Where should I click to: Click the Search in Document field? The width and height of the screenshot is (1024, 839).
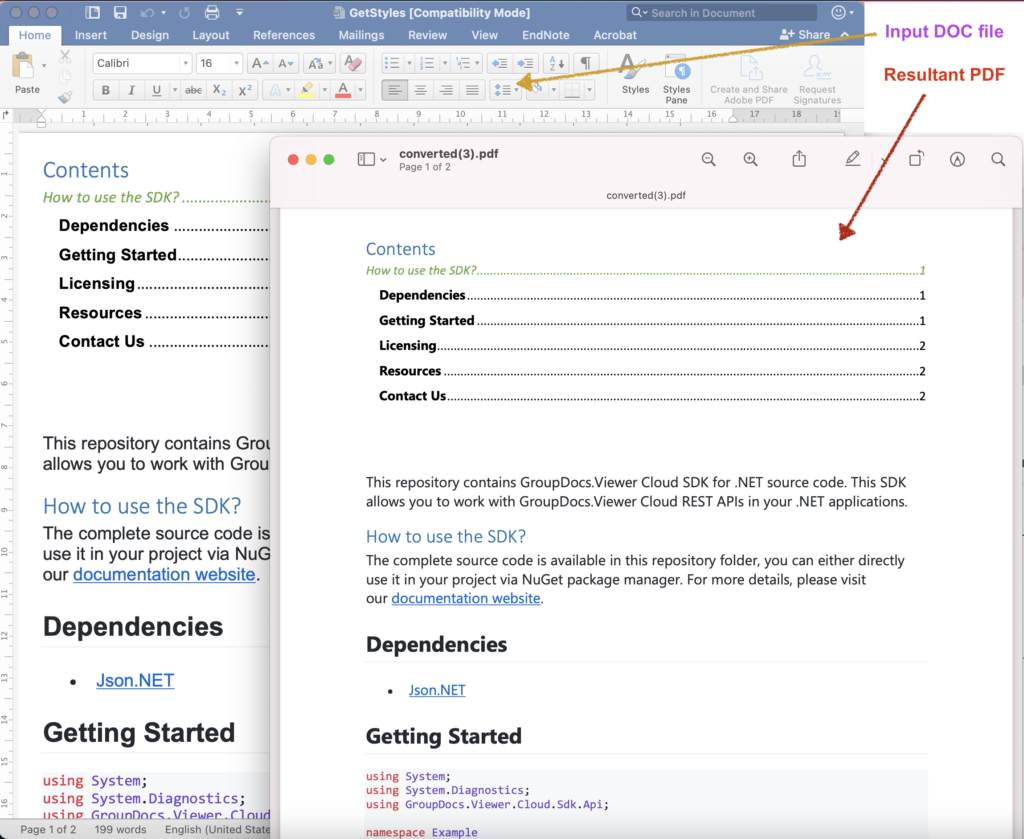722,12
